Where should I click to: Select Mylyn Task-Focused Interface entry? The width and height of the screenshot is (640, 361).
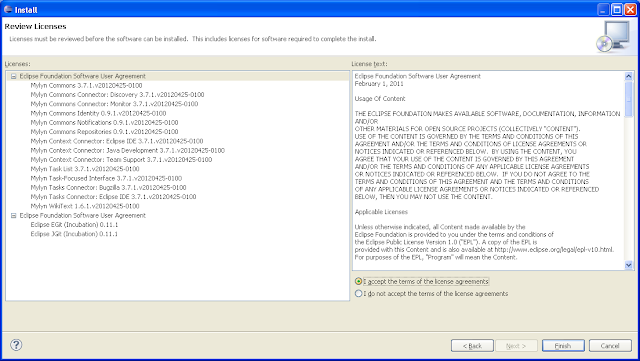click(106, 178)
